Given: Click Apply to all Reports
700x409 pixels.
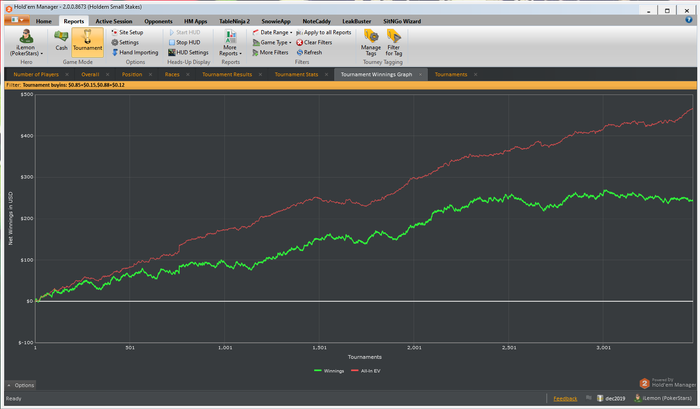Looking at the screenshot, I should point(324,32).
